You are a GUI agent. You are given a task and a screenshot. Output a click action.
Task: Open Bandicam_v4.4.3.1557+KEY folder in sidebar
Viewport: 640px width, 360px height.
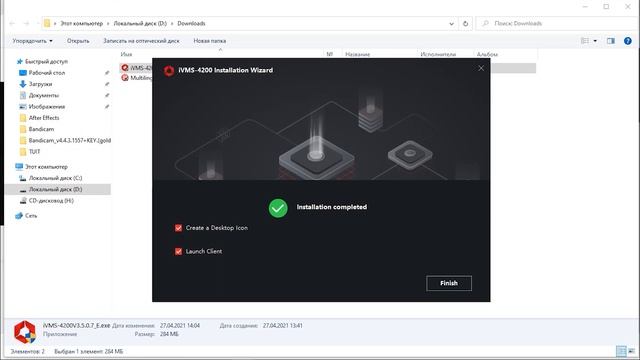click(69, 140)
